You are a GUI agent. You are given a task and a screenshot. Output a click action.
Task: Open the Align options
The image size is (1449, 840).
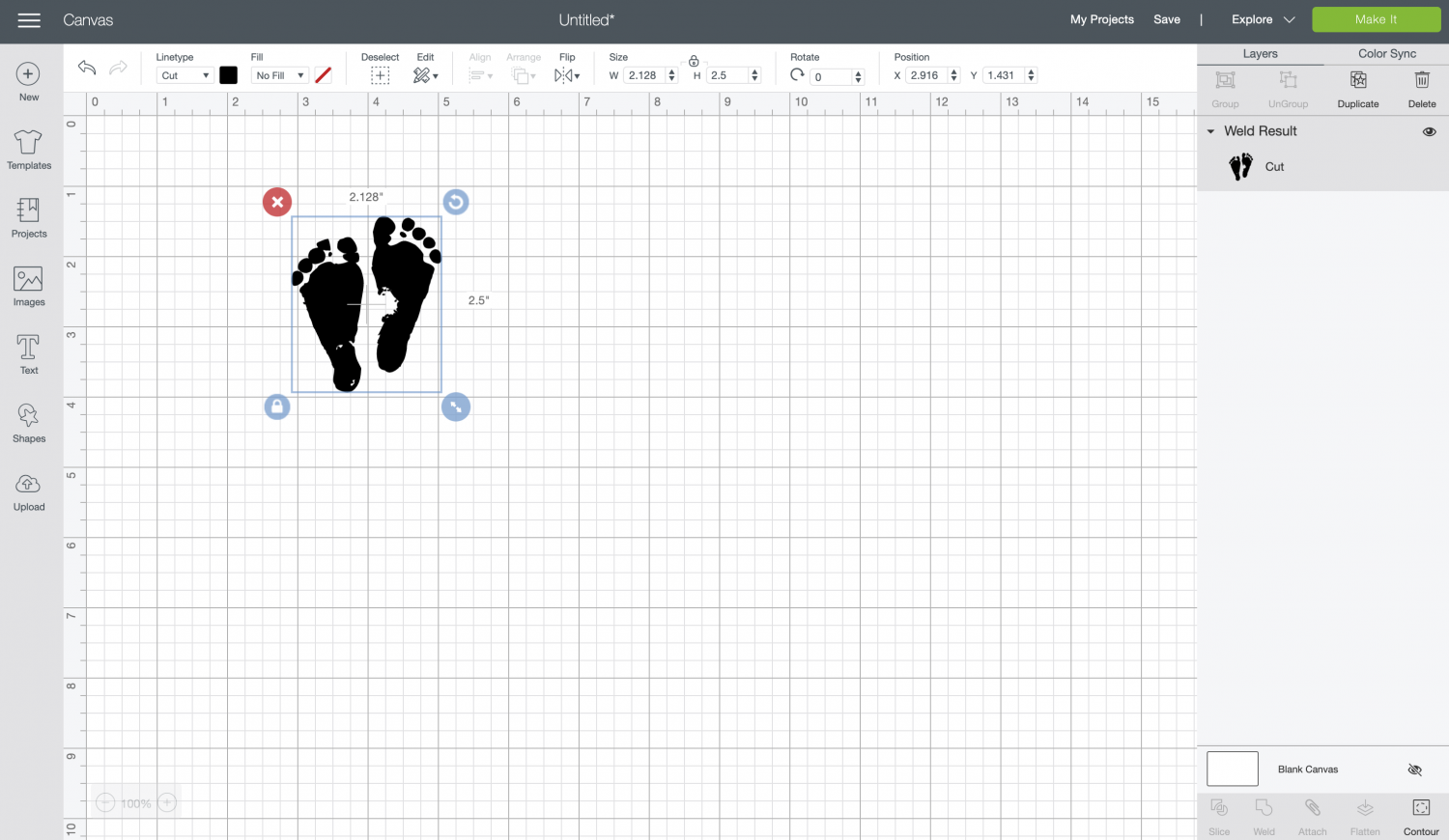480,75
